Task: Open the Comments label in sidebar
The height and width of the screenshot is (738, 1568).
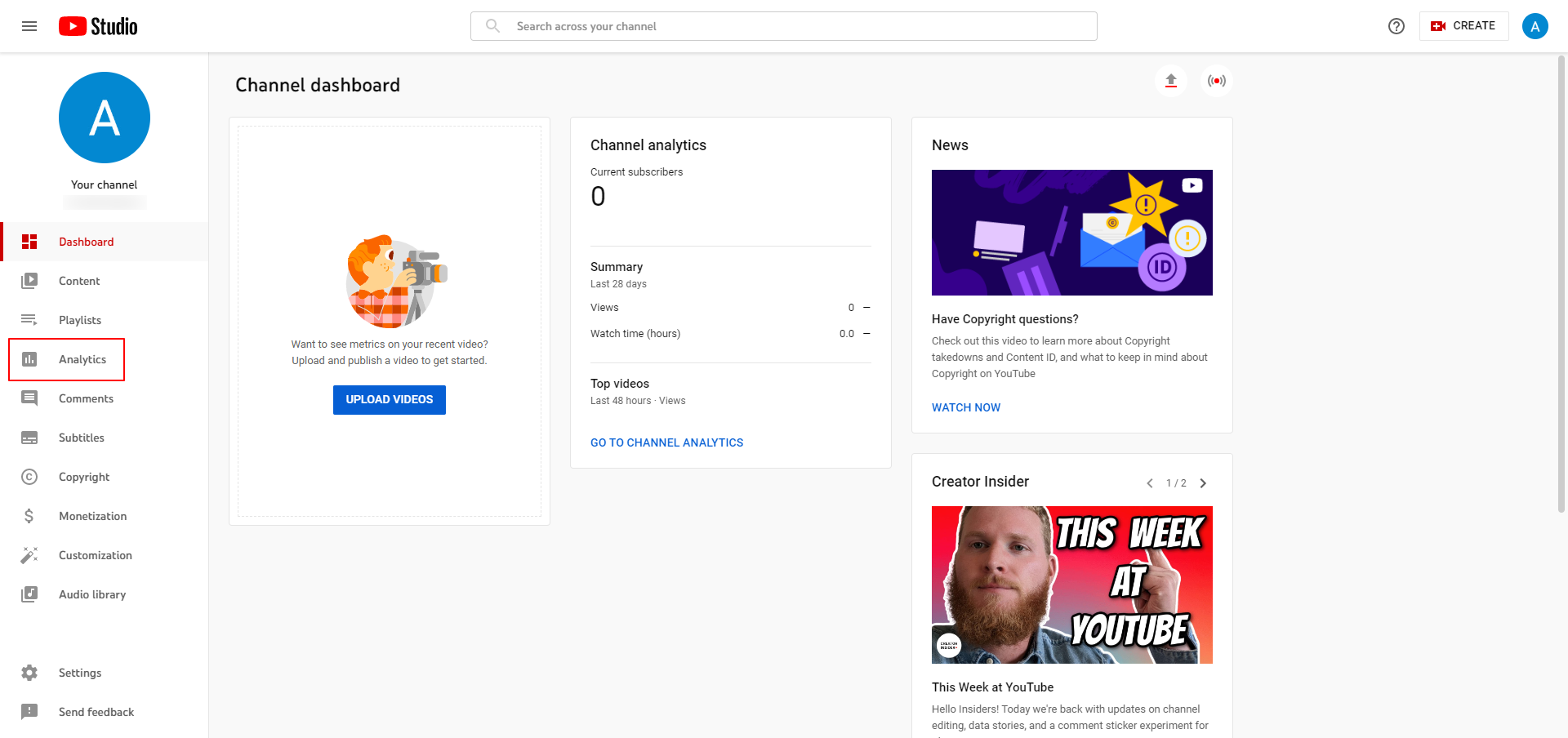Action: [x=86, y=398]
